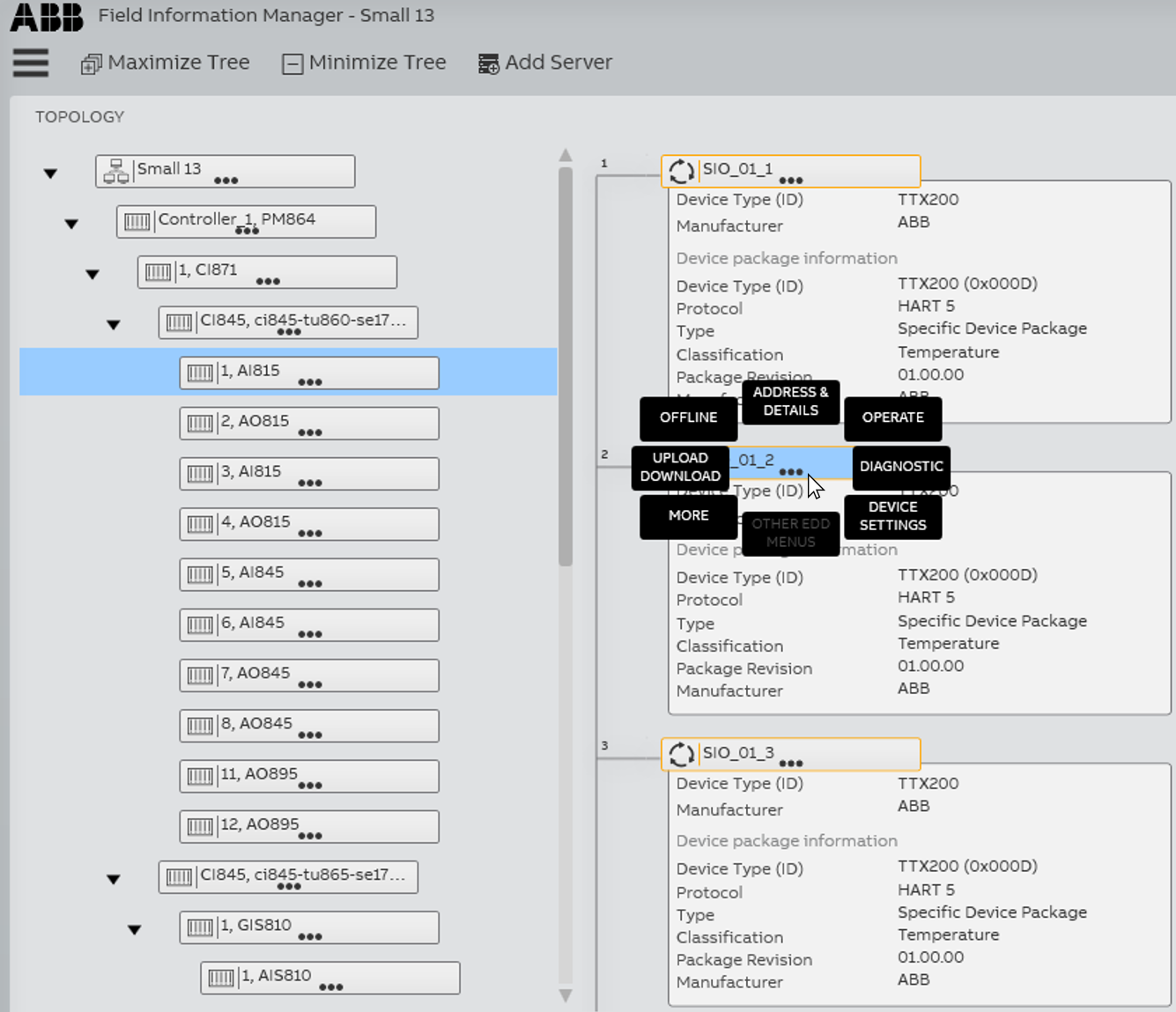The height and width of the screenshot is (1012, 1176).
Task: Select ADDRESS & DETAILS menu option
Action: pyautogui.click(x=791, y=402)
